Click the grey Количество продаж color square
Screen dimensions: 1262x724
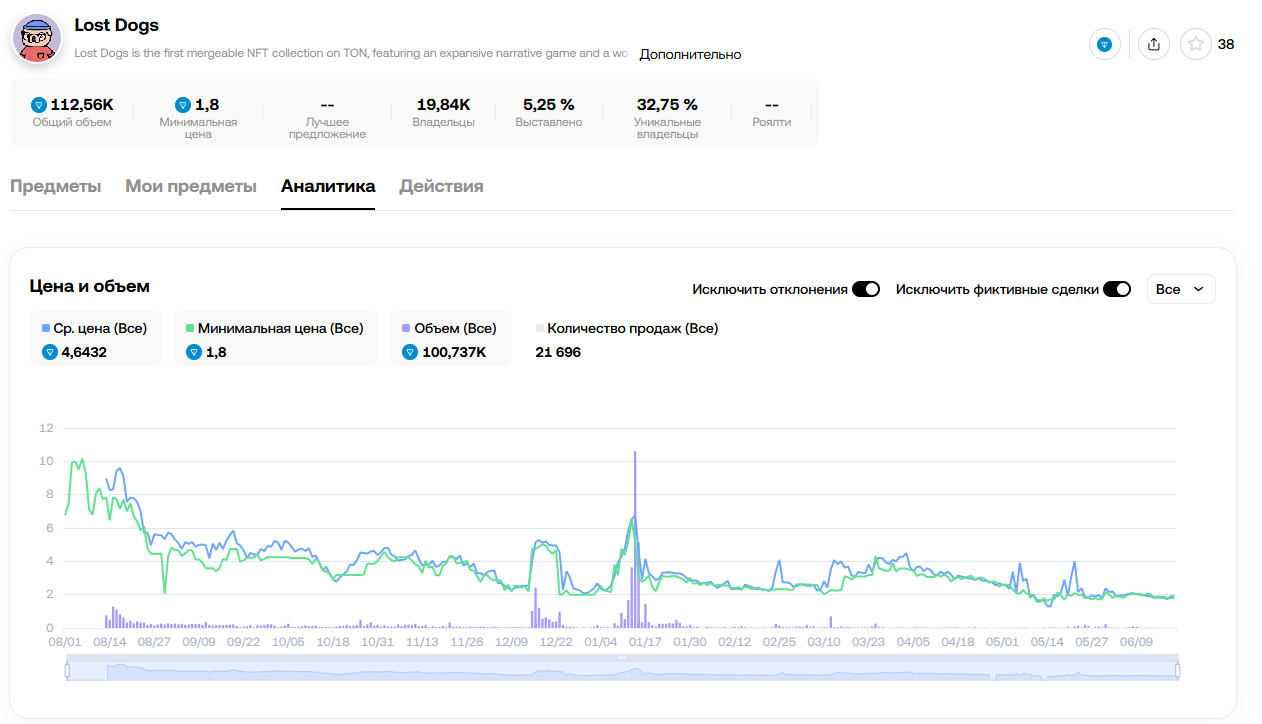pyautogui.click(x=540, y=328)
